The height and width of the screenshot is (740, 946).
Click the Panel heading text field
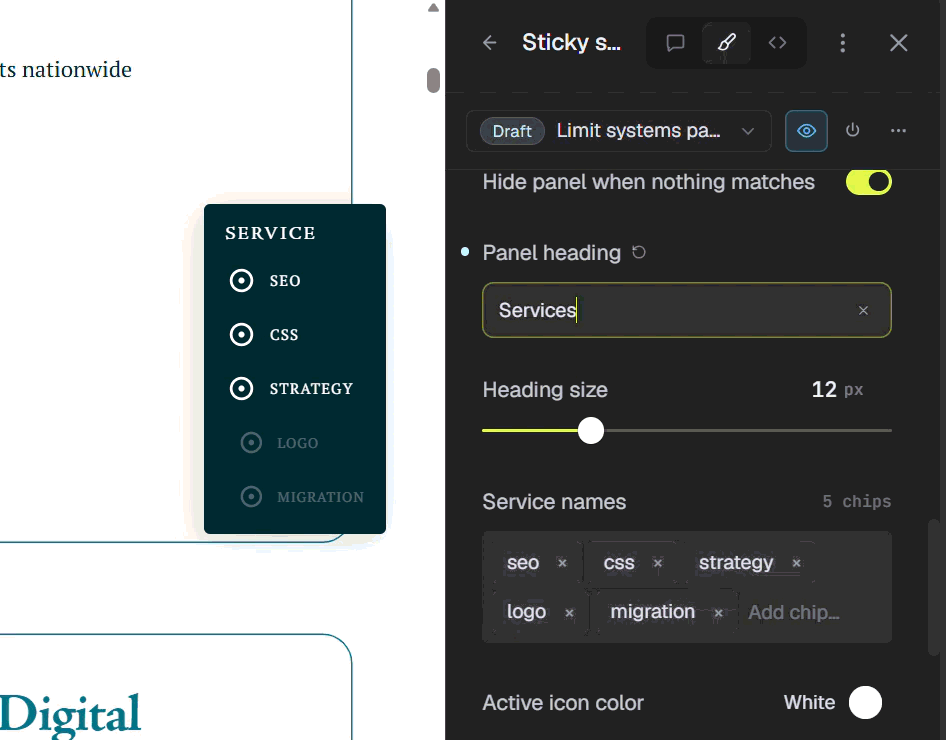pyautogui.click(x=687, y=310)
